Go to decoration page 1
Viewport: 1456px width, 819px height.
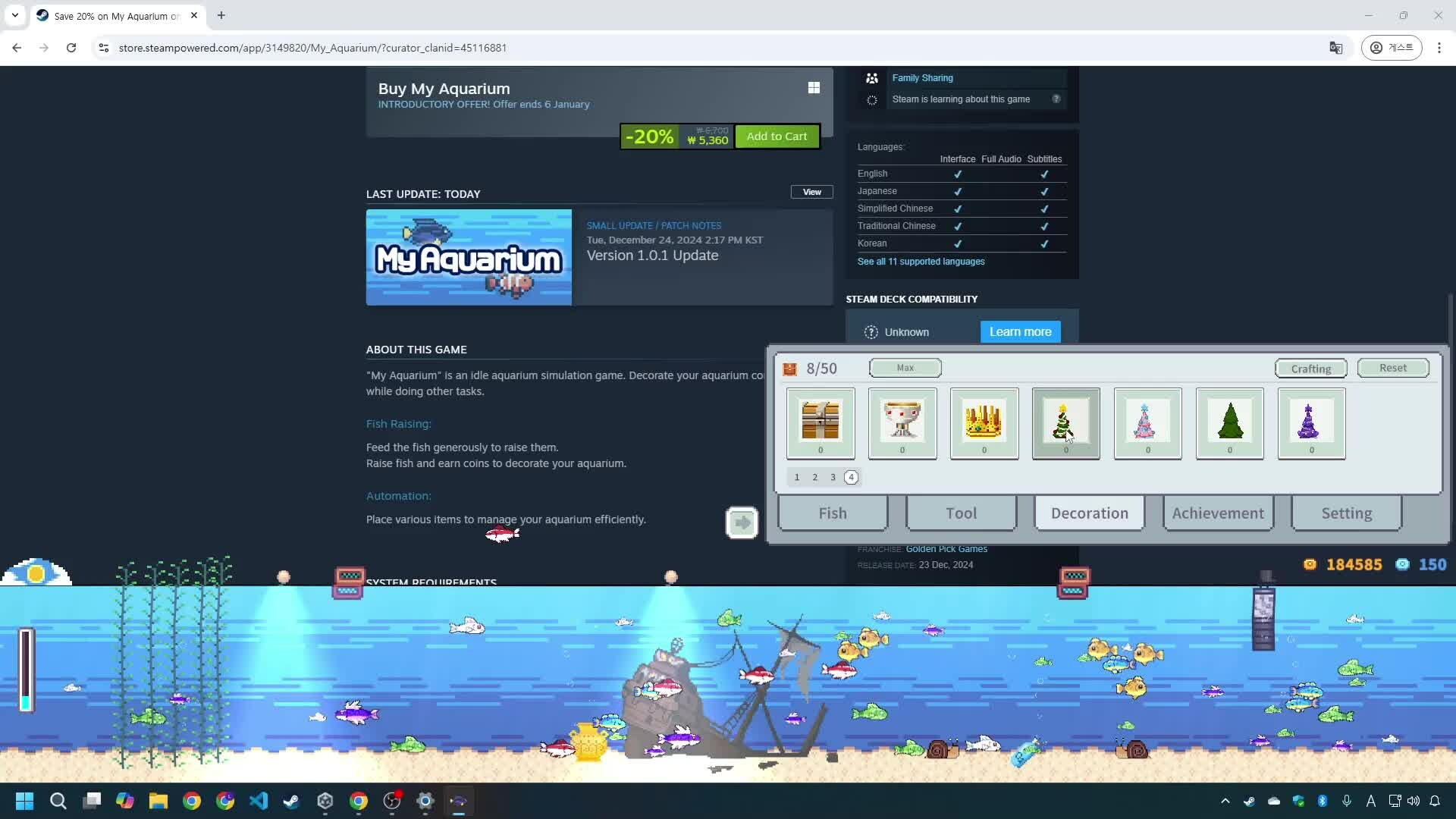(797, 477)
